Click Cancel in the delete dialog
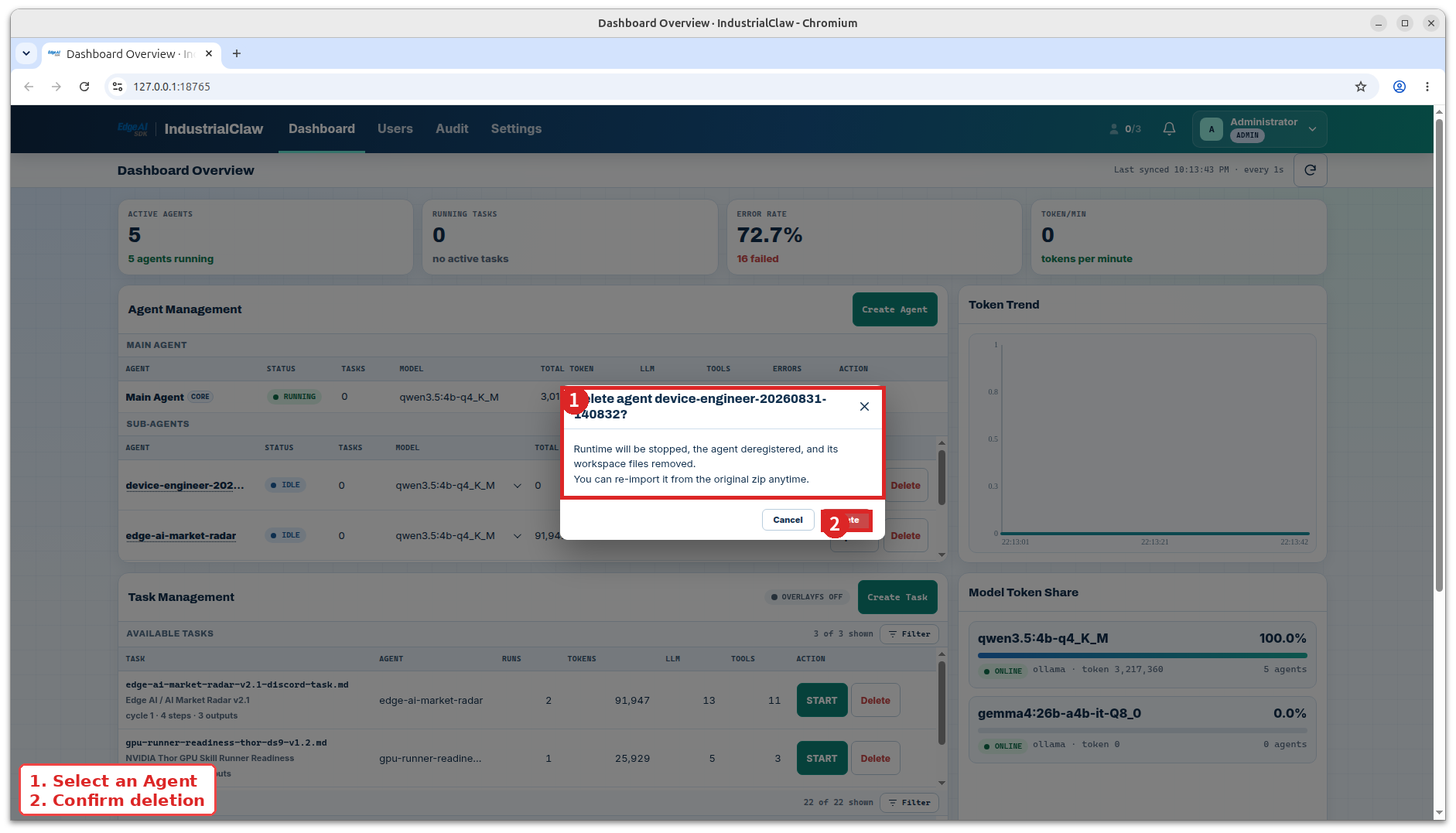The width and height of the screenshot is (1456, 833). [x=788, y=520]
